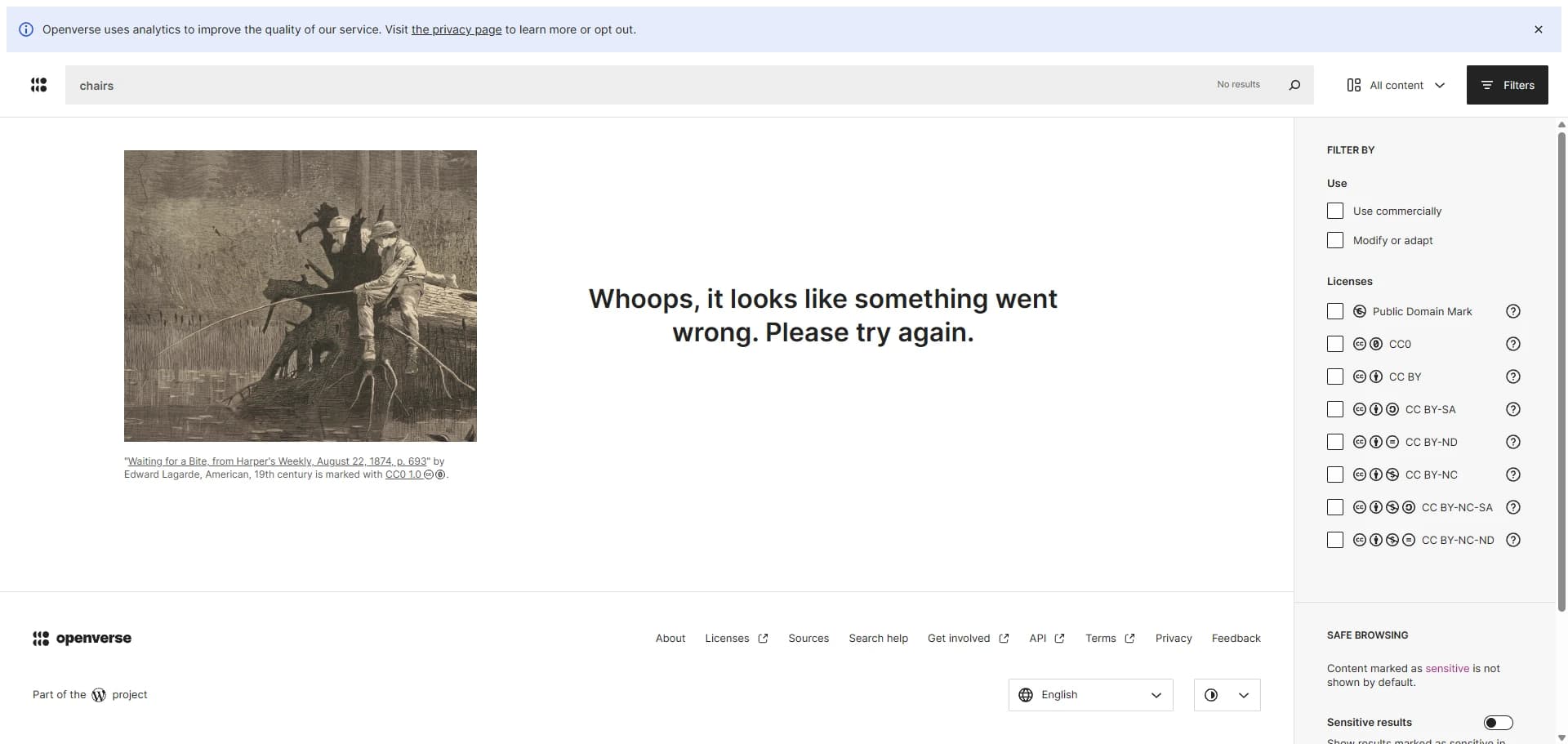This screenshot has width=1568, height=744.
Task: Open the Feedback footer link
Action: pos(1236,639)
